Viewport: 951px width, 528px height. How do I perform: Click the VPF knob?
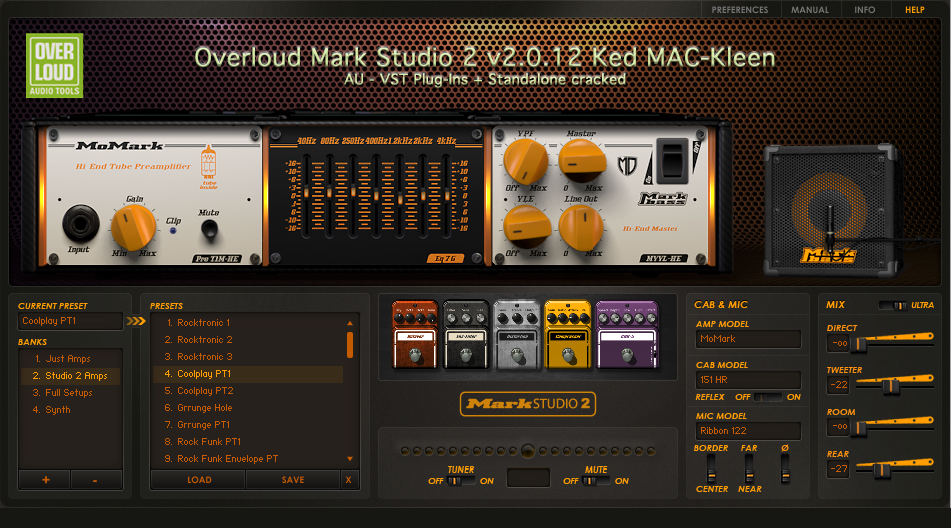pyautogui.click(x=525, y=161)
